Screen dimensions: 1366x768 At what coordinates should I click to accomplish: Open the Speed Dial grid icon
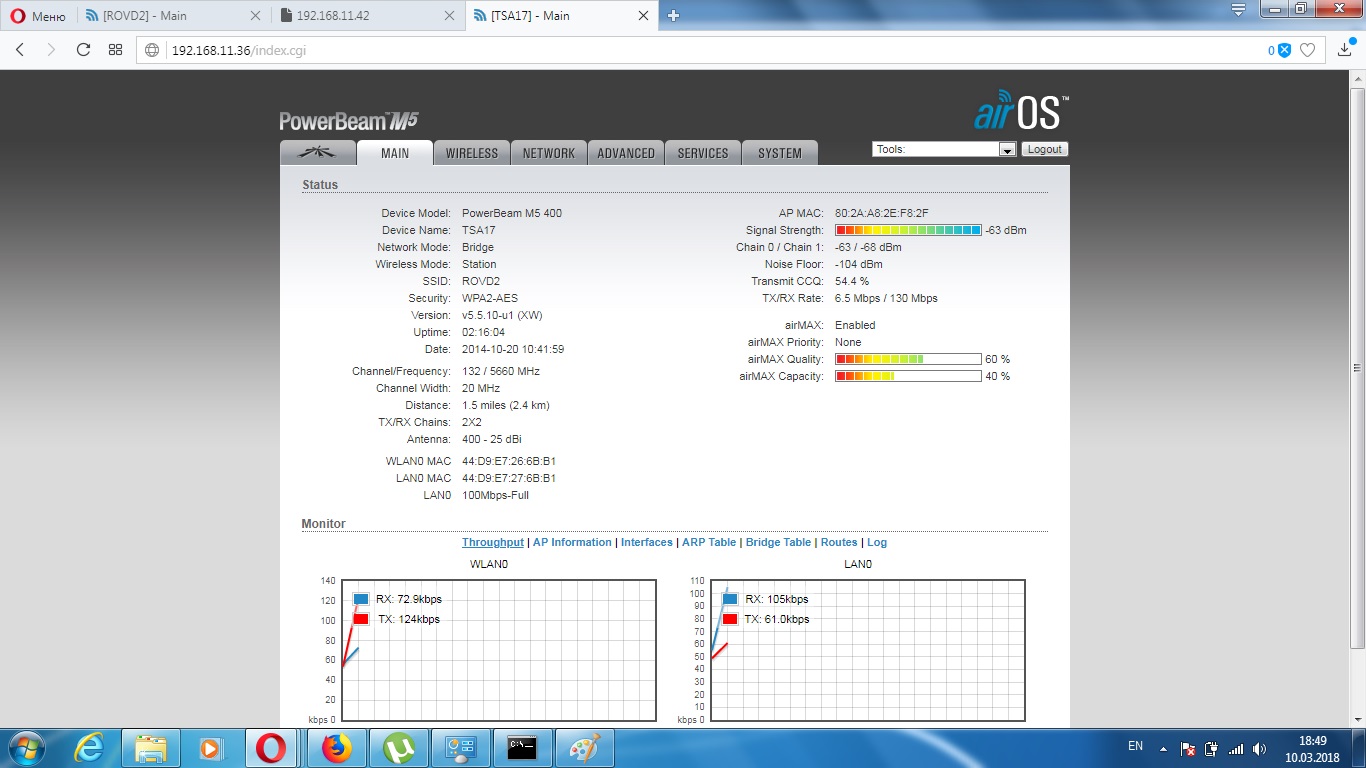click(115, 50)
